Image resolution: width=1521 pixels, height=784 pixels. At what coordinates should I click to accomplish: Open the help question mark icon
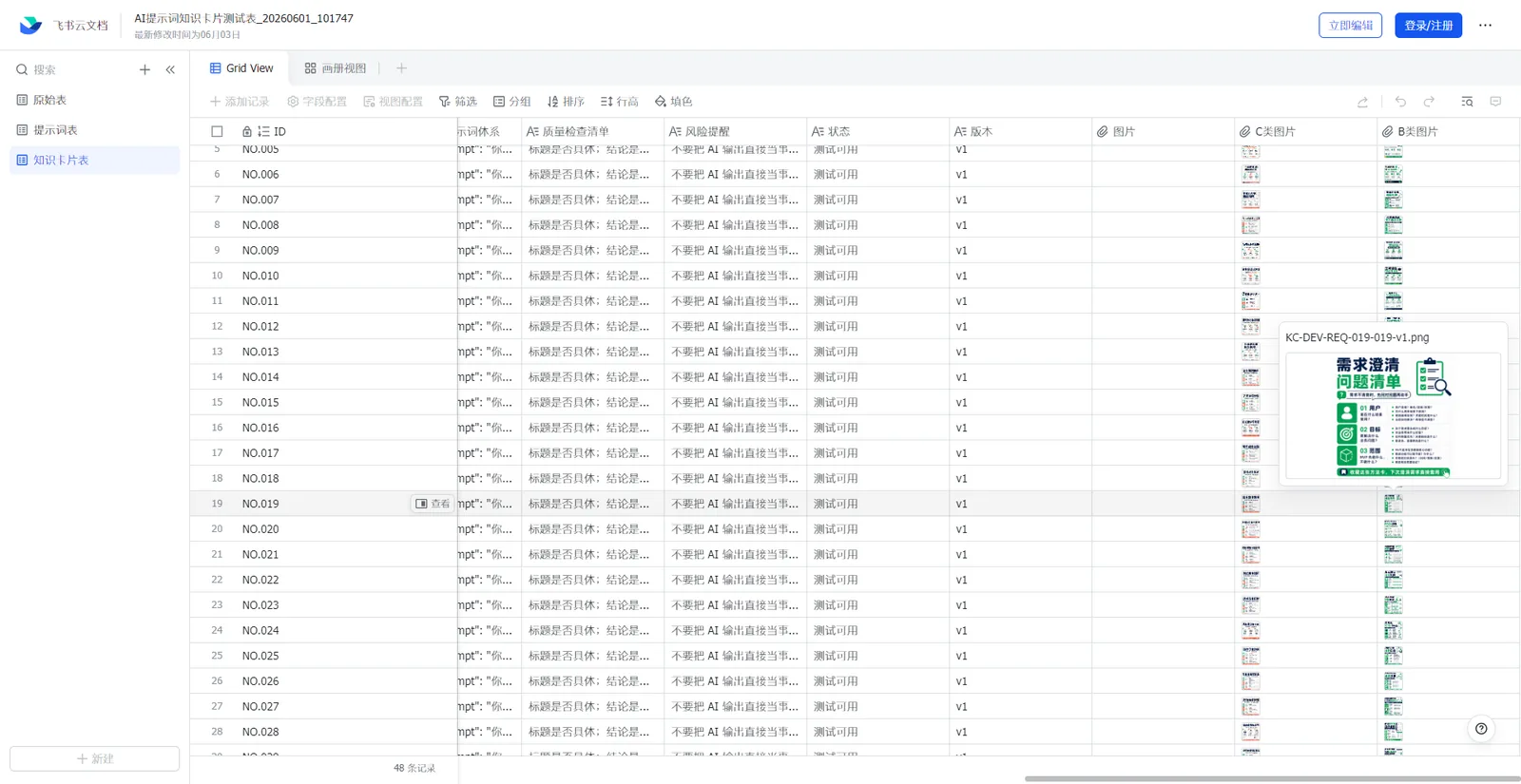pos(1481,729)
